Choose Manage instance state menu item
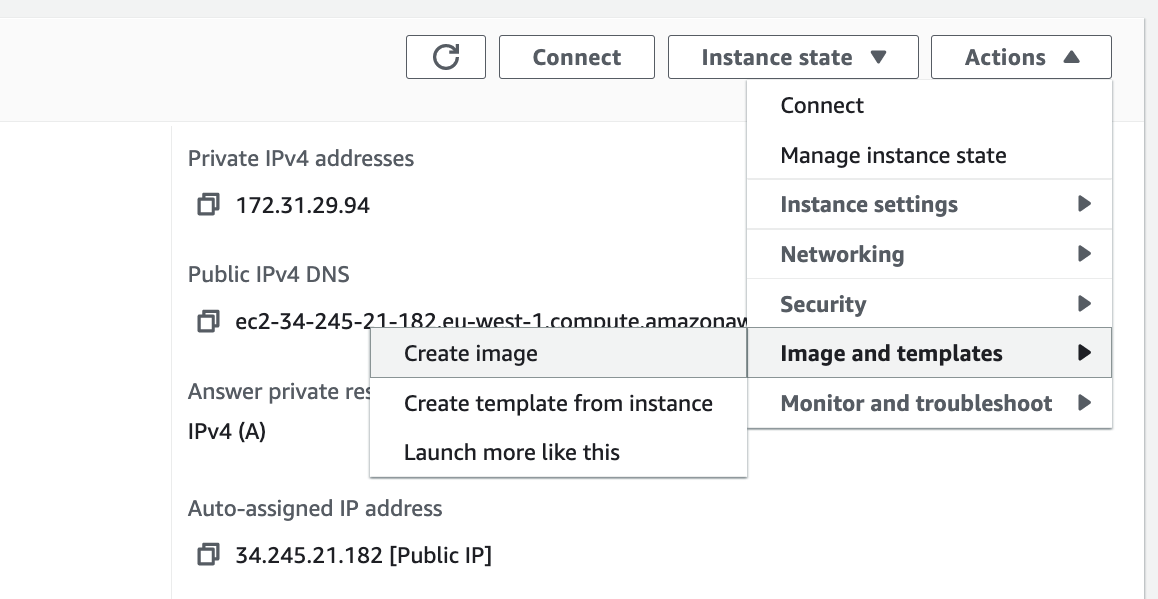 (893, 156)
